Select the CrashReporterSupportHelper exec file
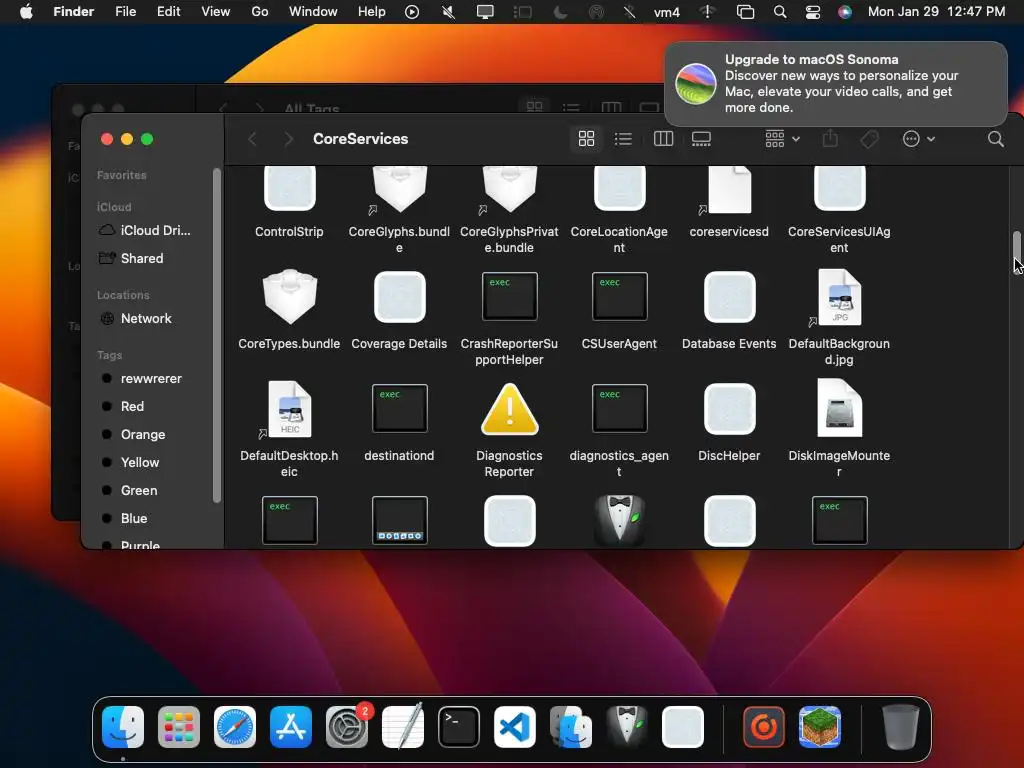Screen dimensions: 1024x768 tap(509, 296)
